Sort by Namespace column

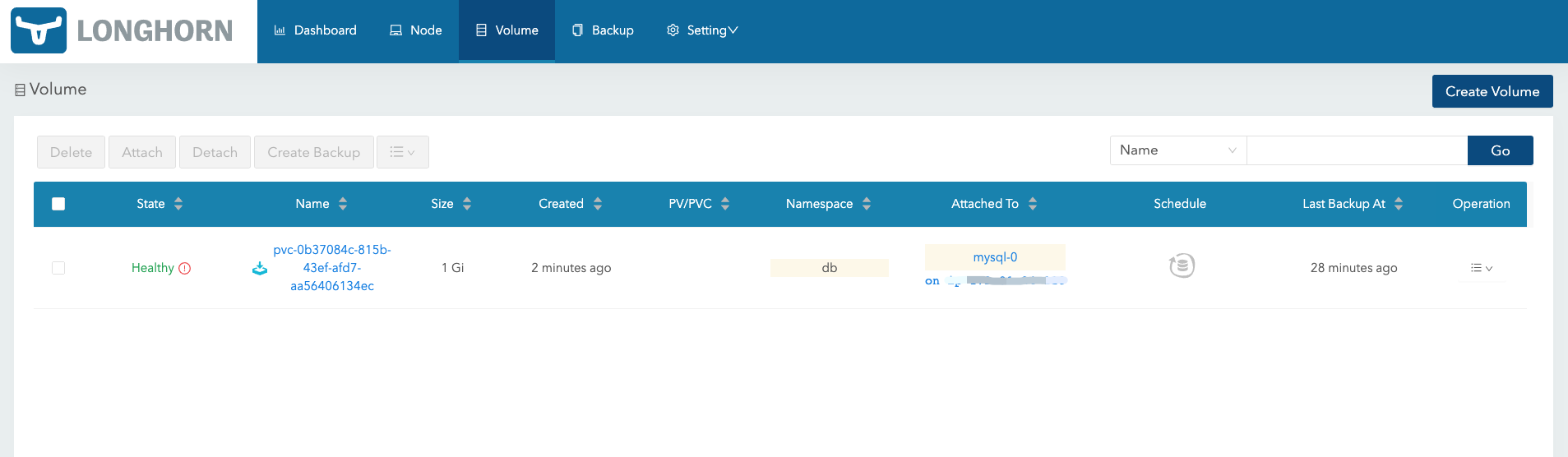click(867, 204)
